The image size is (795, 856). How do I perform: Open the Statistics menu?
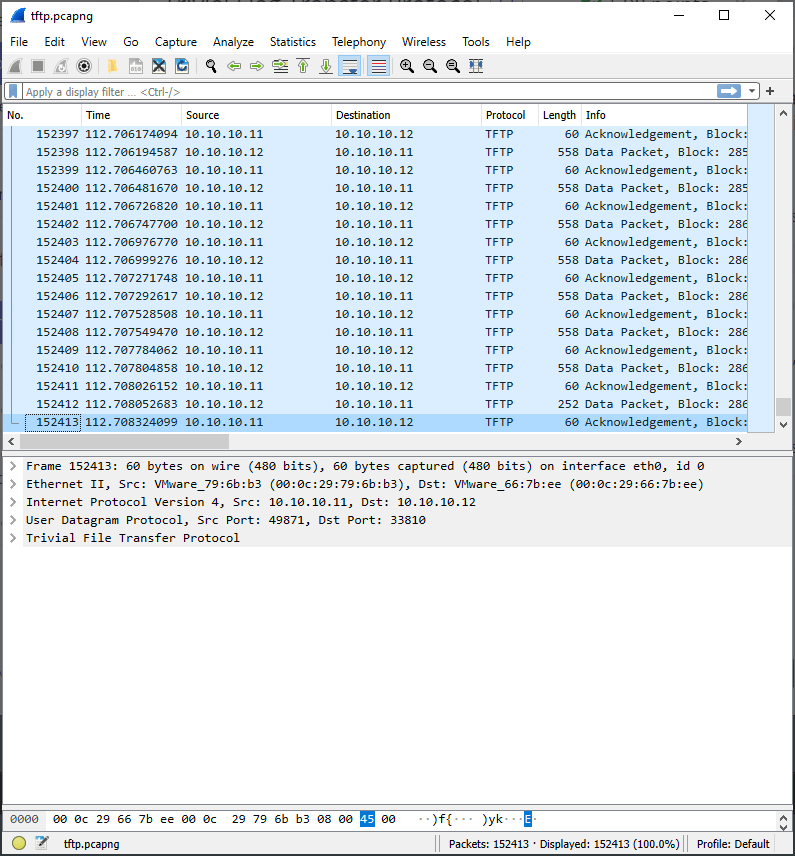[x=292, y=42]
